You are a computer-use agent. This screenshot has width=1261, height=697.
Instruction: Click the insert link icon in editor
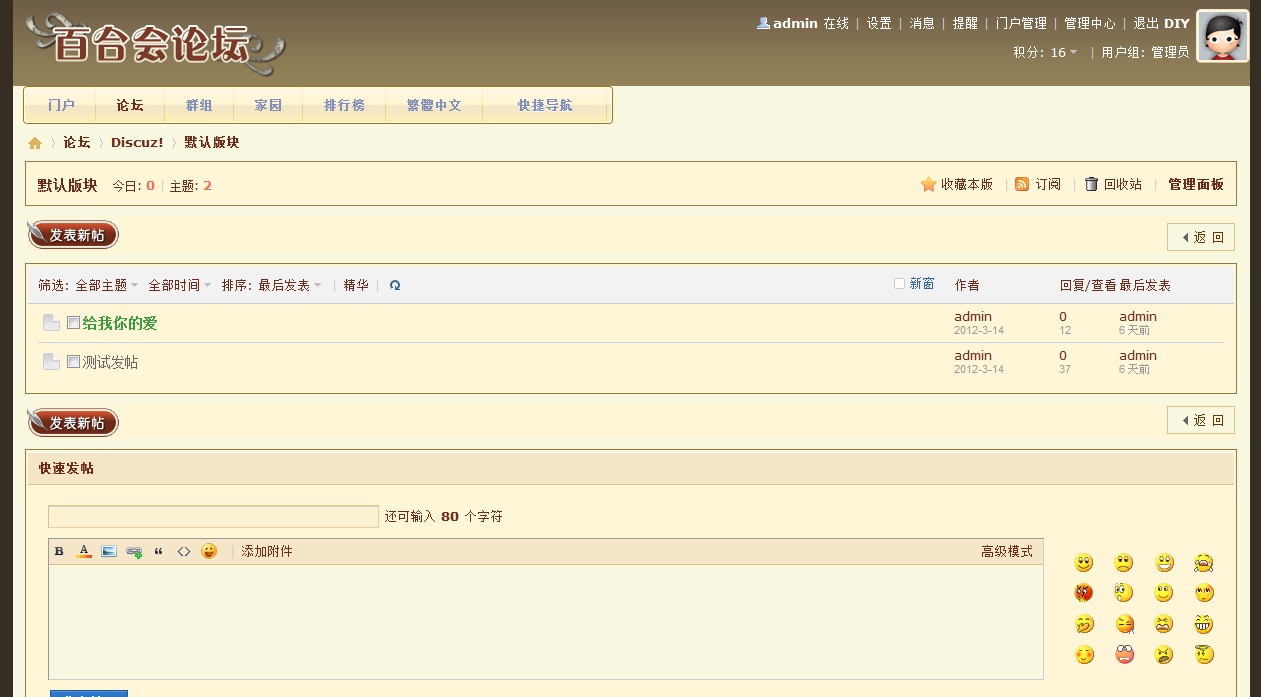134,552
